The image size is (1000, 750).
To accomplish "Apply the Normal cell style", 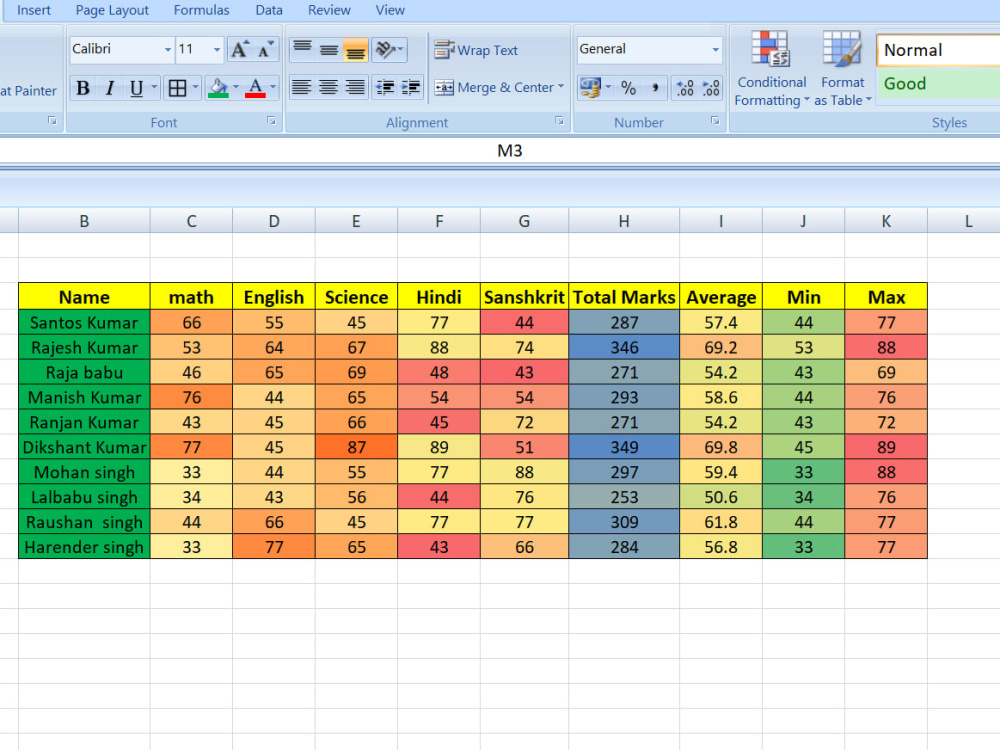I will pos(938,50).
